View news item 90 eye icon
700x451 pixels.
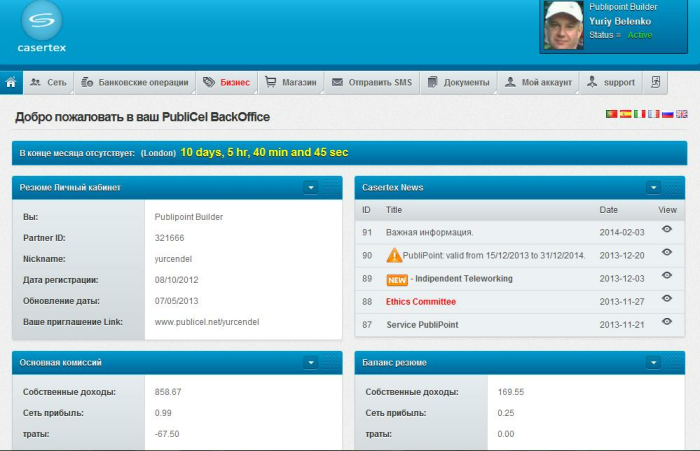click(667, 252)
